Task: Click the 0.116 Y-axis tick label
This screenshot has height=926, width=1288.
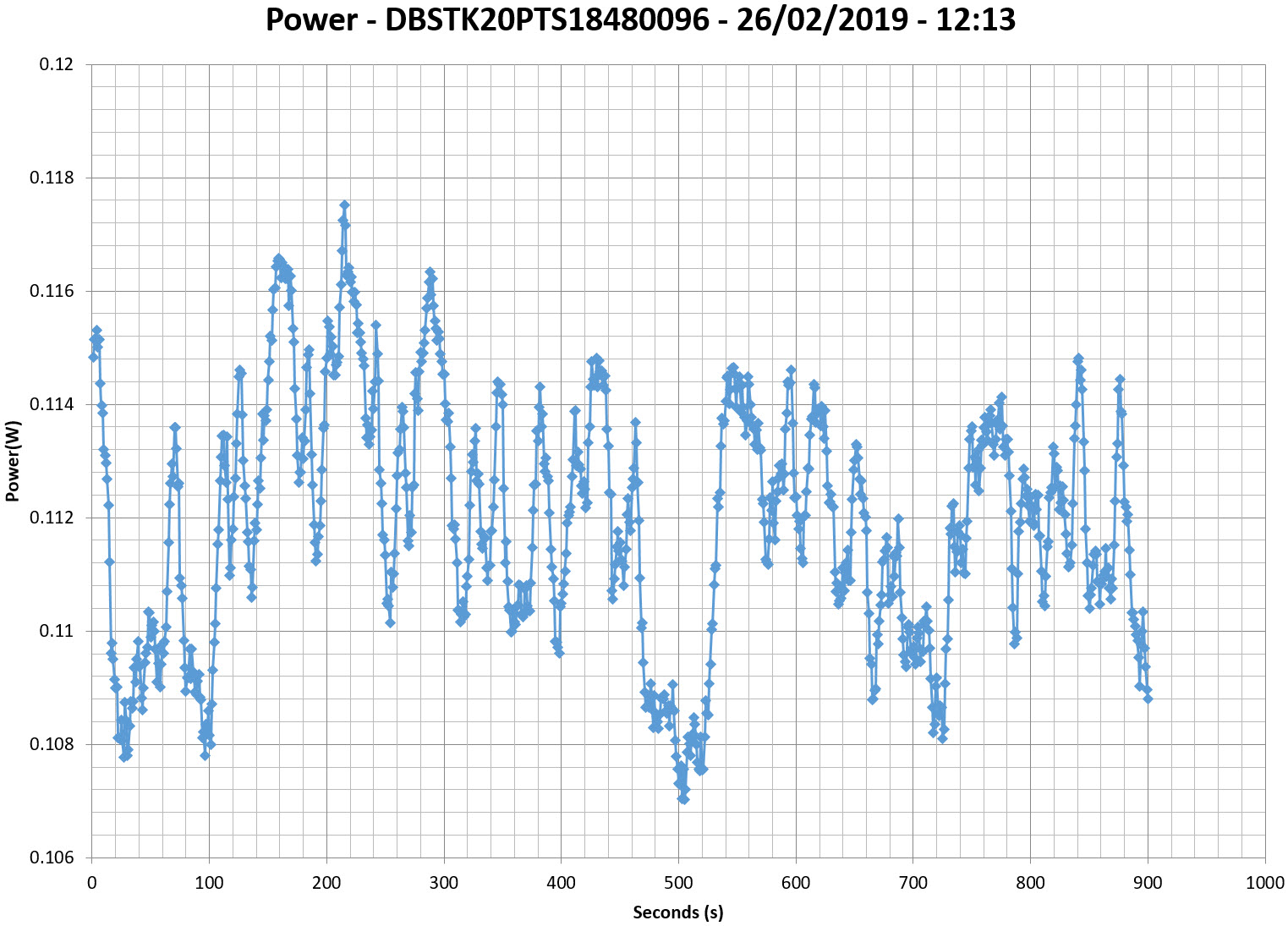Action: pos(52,291)
